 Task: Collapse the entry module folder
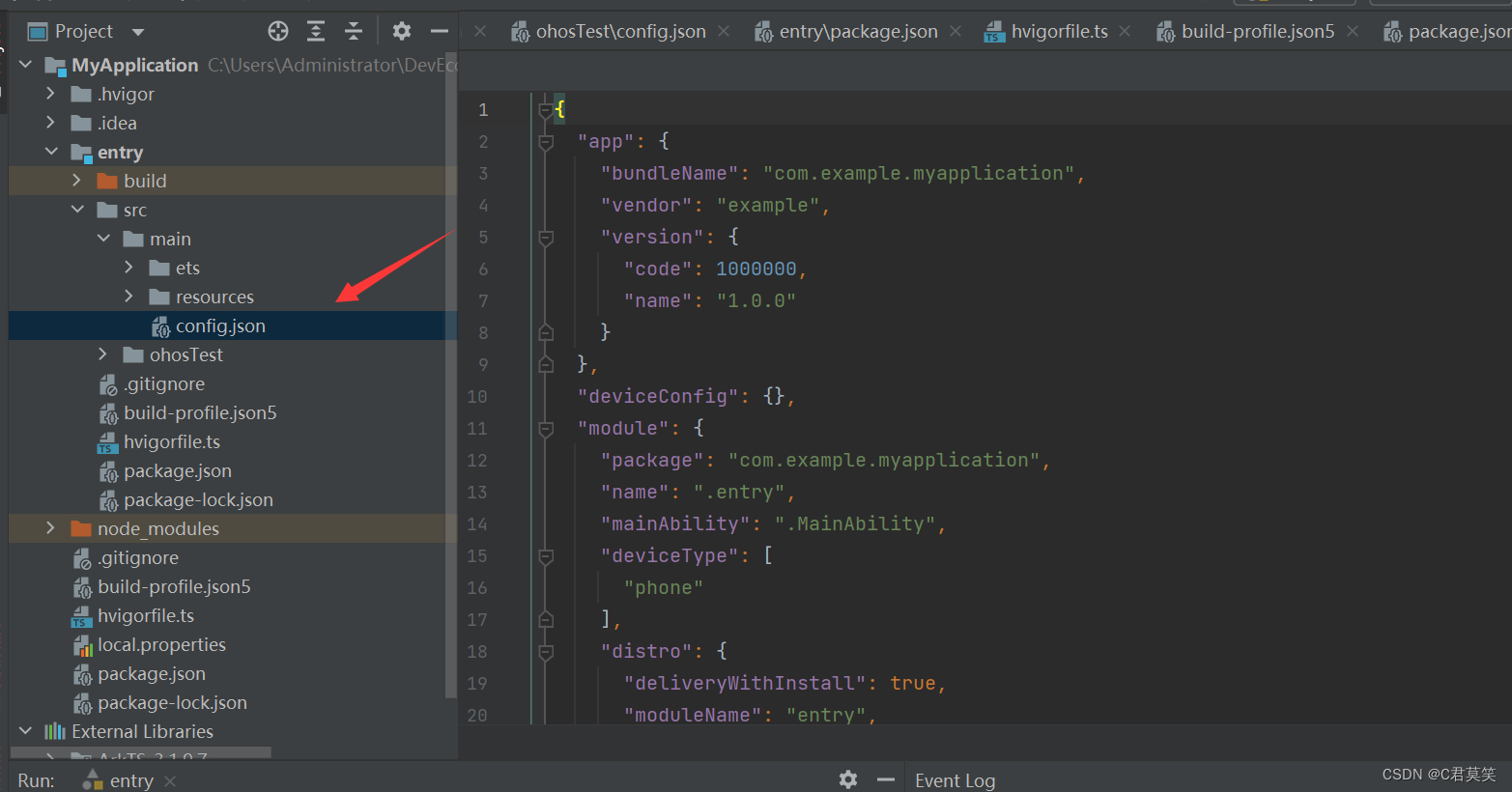pos(51,152)
